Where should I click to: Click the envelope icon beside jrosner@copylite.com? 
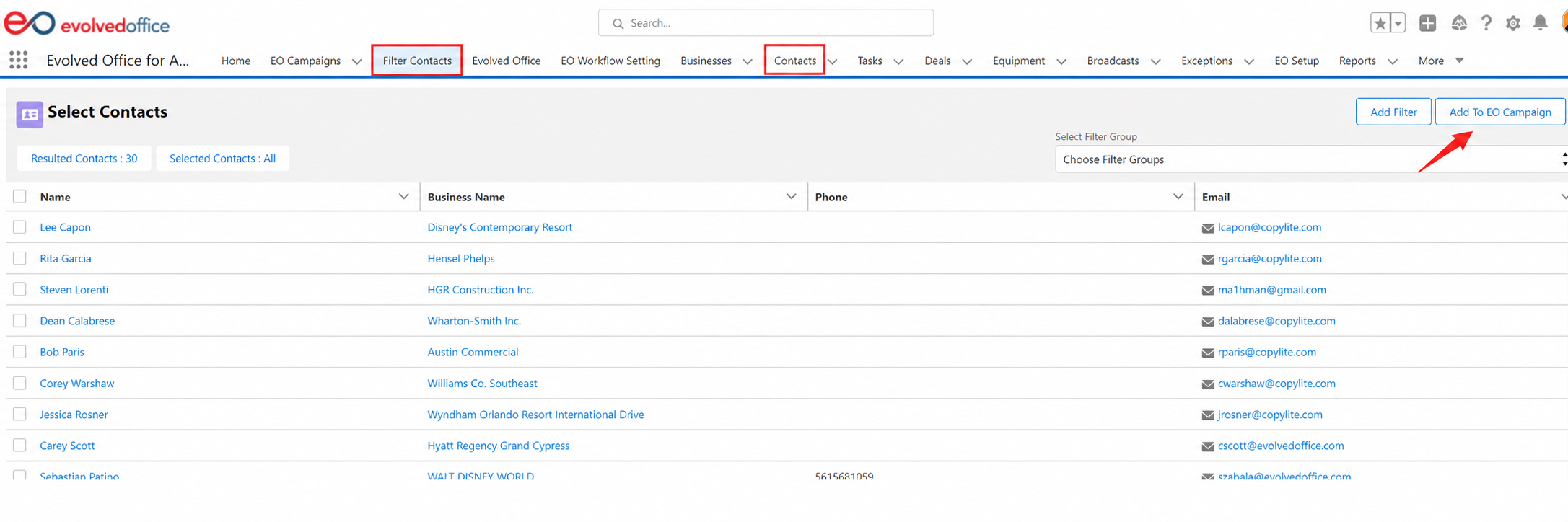1208,415
